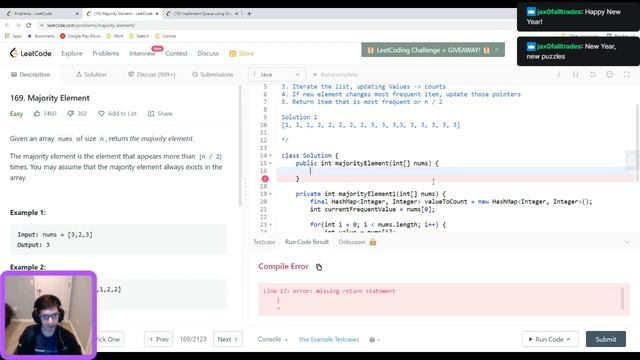Place cursor on empty editor line 16
The width and height of the screenshot is (640, 360).
(456, 171)
